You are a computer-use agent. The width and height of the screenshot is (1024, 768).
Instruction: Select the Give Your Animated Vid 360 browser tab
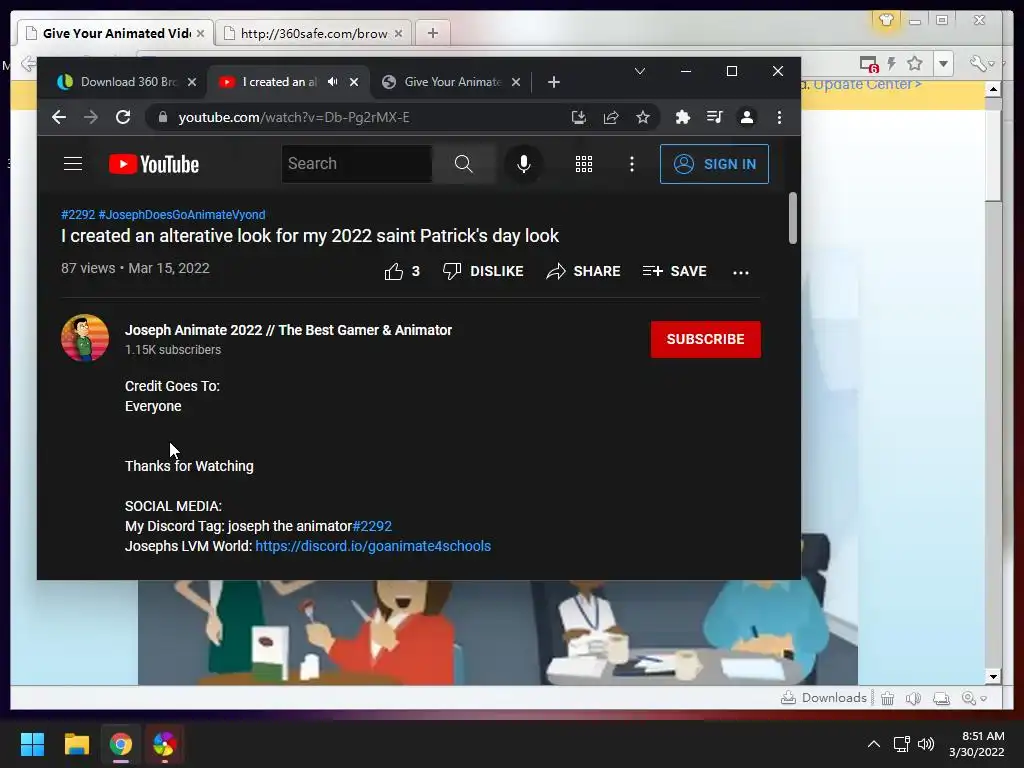pos(116,33)
